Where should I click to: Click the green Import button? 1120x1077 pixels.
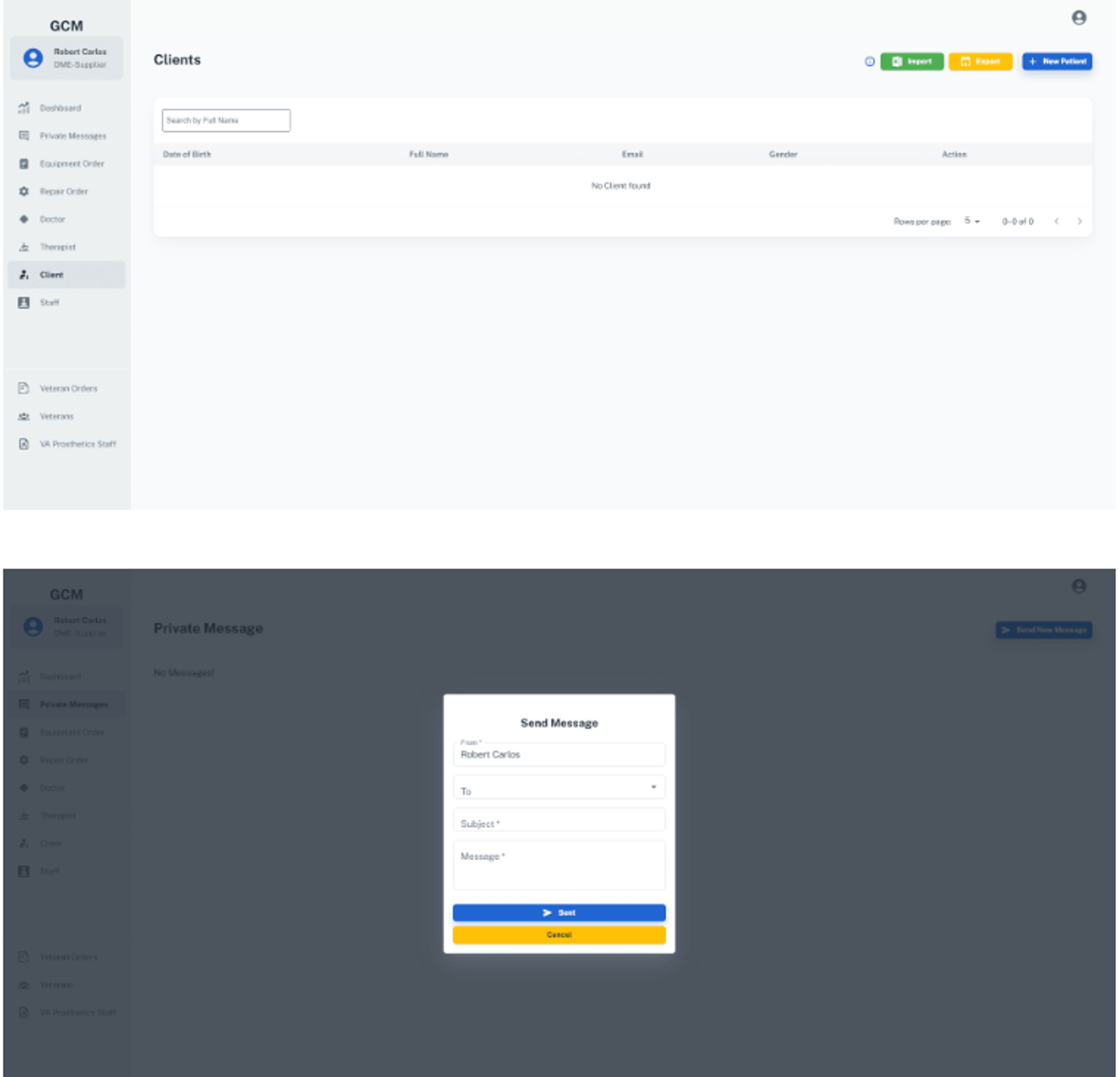tap(911, 61)
